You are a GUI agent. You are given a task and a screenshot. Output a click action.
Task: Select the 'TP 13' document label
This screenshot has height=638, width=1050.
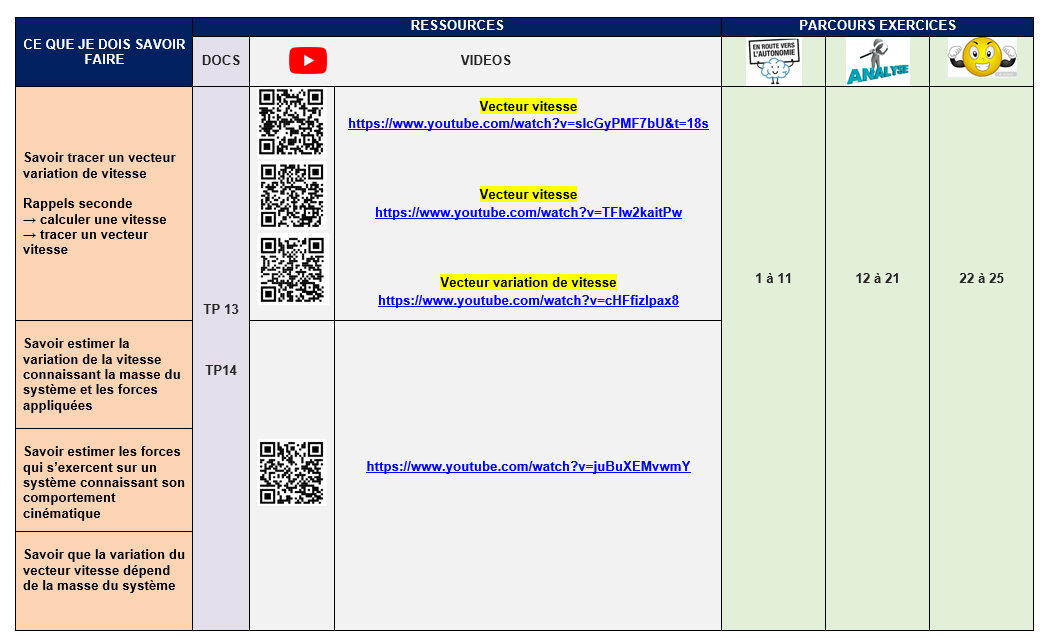point(221,310)
